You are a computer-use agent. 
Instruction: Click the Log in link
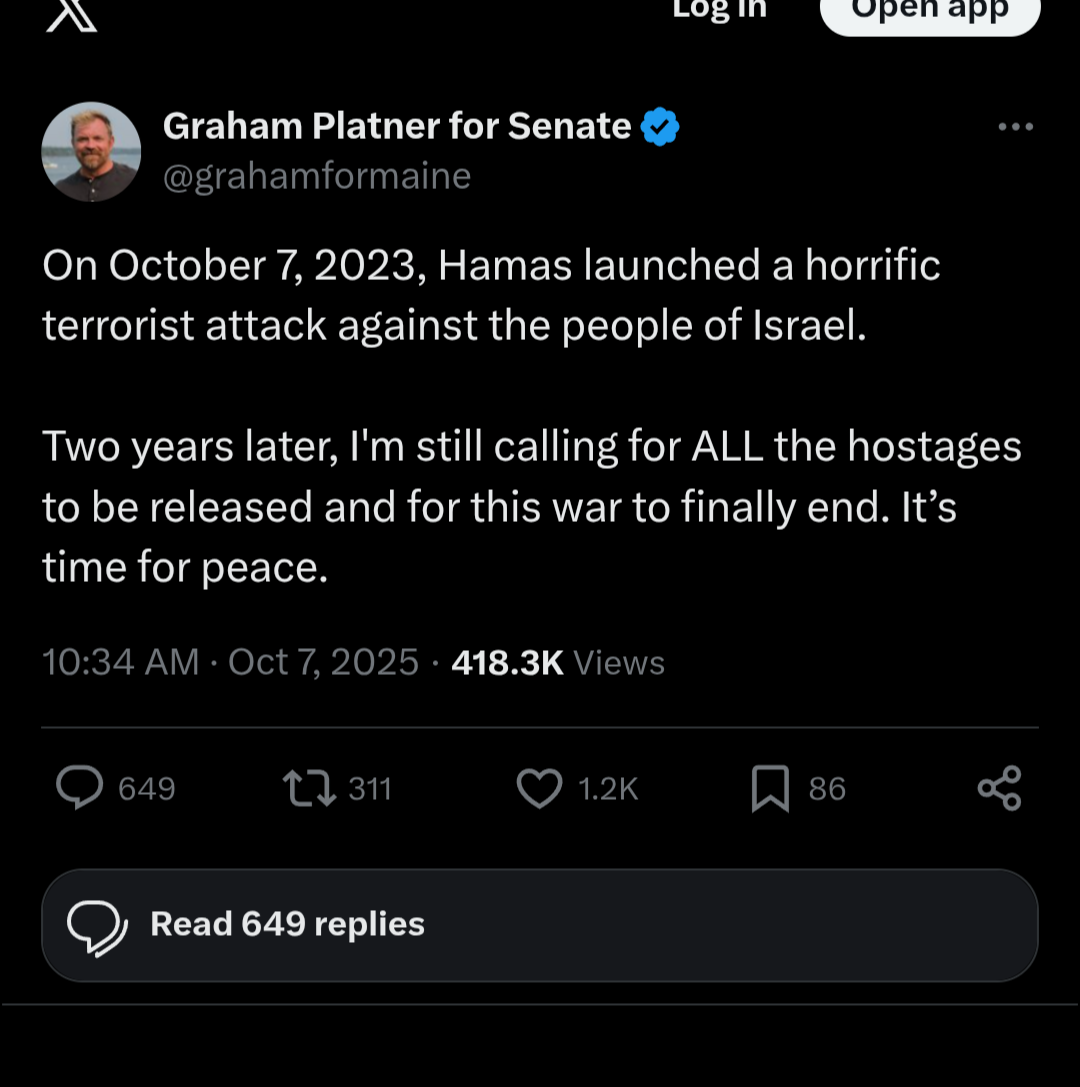pos(719,9)
